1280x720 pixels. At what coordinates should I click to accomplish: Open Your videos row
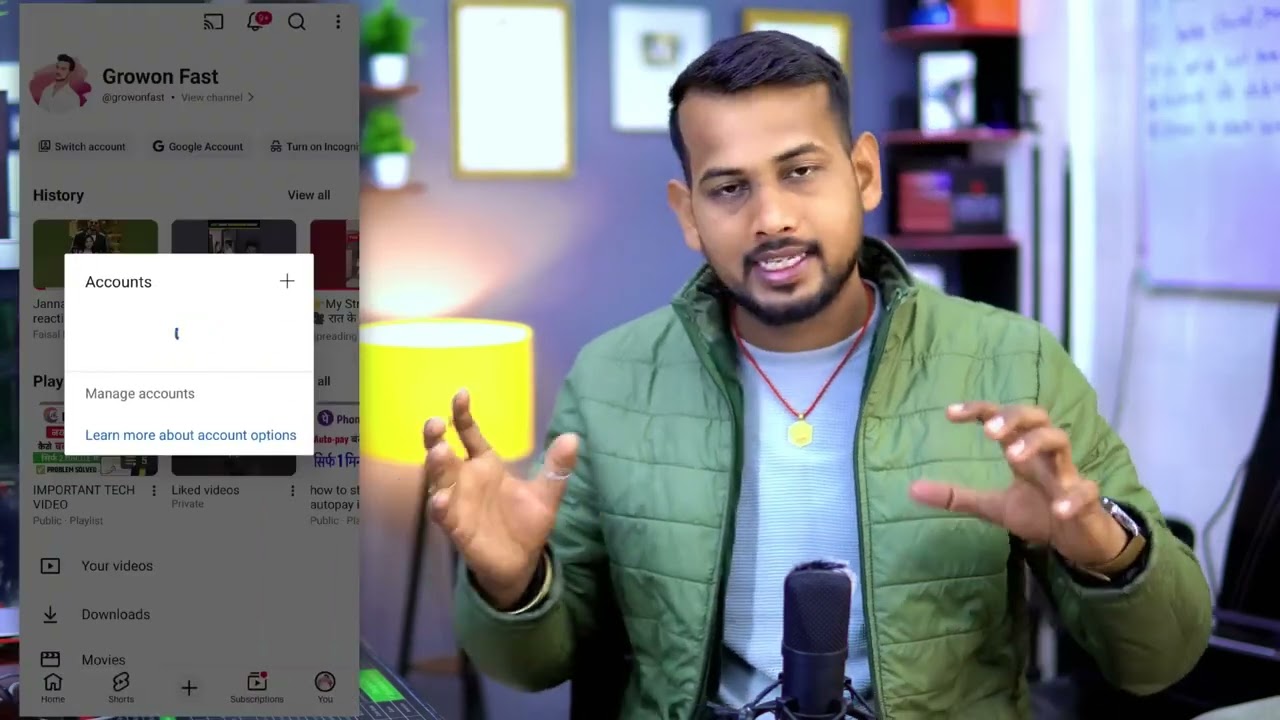point(189,566)
